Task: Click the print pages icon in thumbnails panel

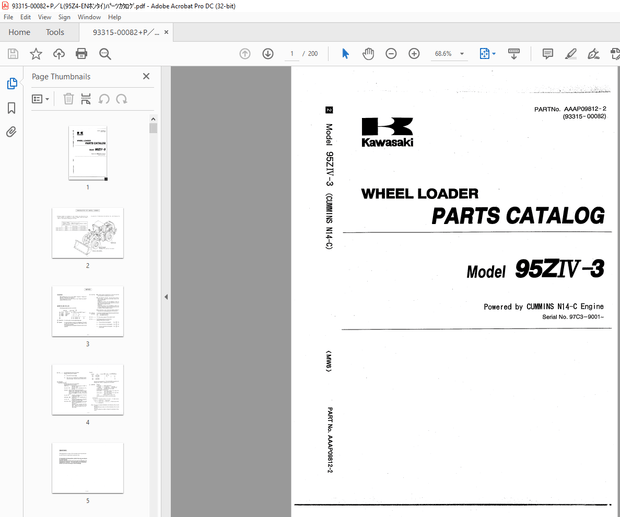Action: point(86,99)
